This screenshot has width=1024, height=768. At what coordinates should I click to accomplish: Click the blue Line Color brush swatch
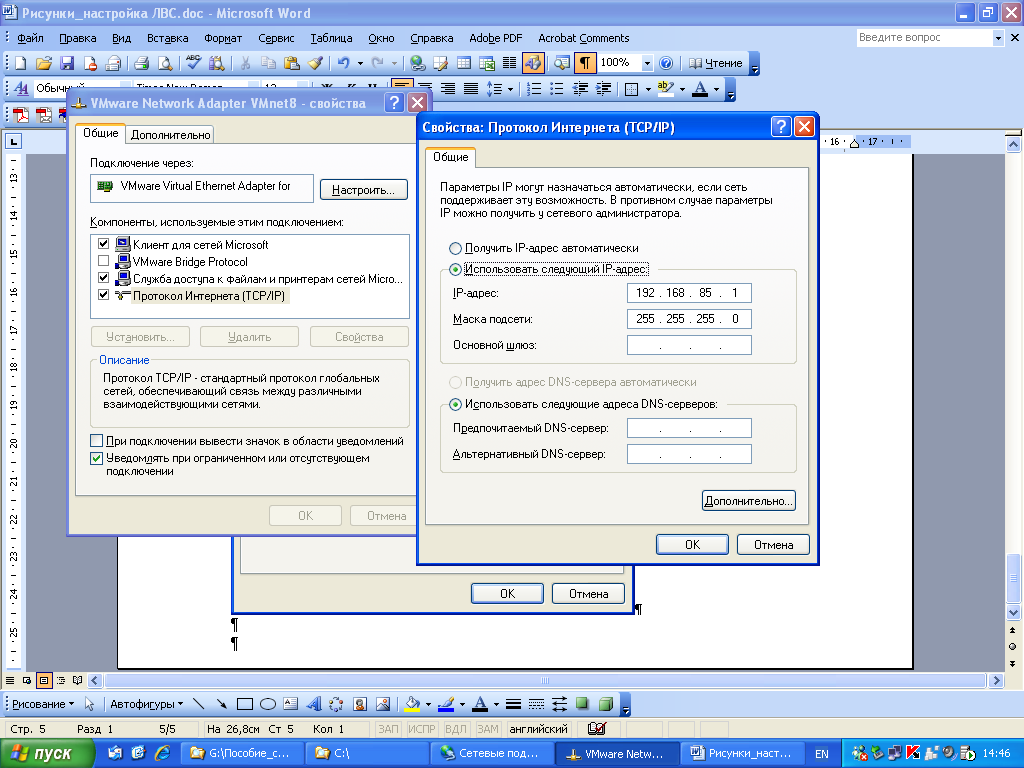coord(446,704)
